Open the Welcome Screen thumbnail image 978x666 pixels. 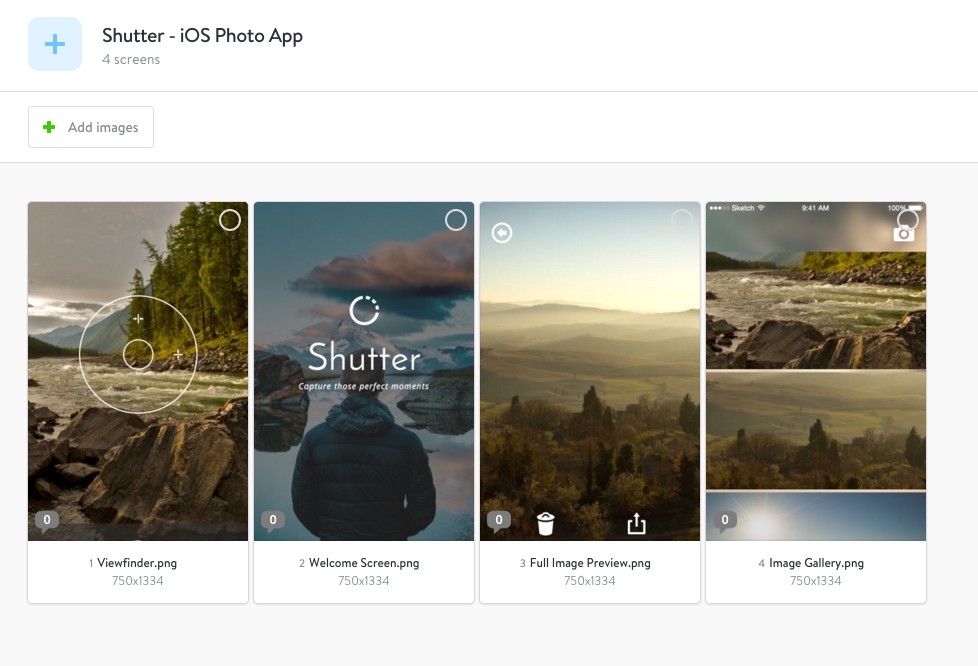click(x=364, y=440)
